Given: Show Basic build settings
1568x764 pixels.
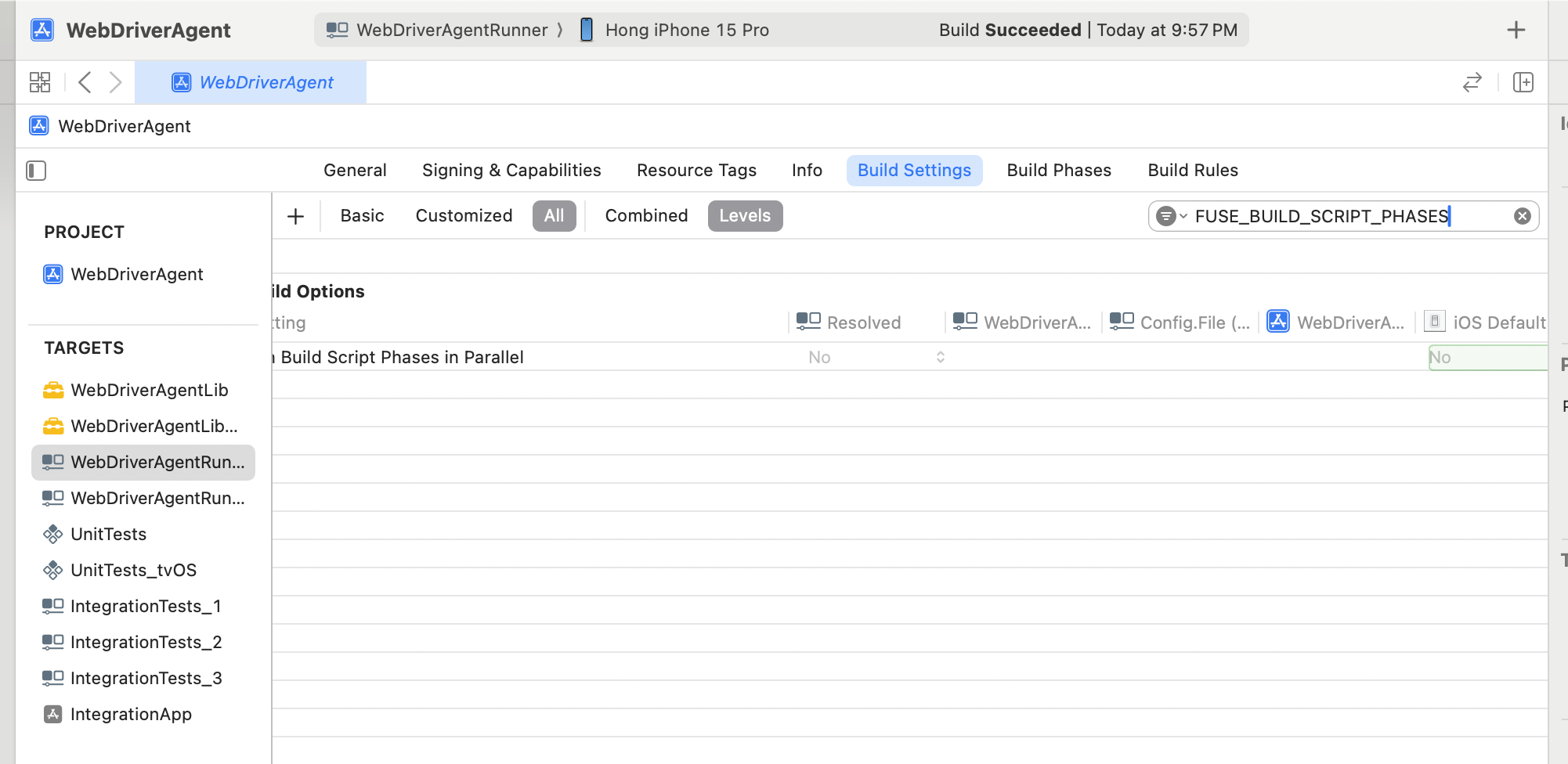Looking at the screenshot, I should pos(362,216).
